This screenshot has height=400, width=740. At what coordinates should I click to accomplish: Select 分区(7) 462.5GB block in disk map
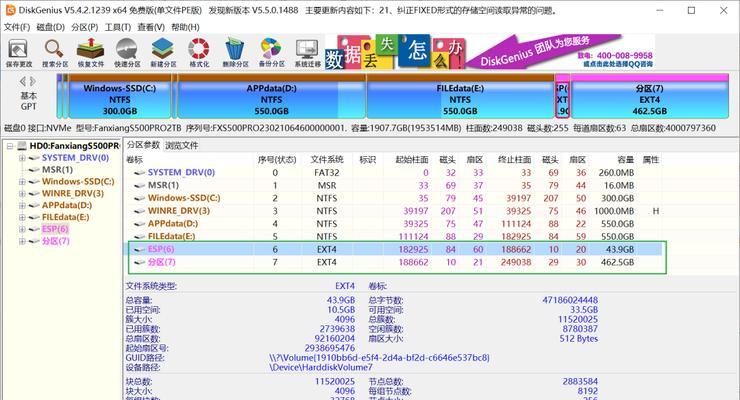click(x=649, y=96)
